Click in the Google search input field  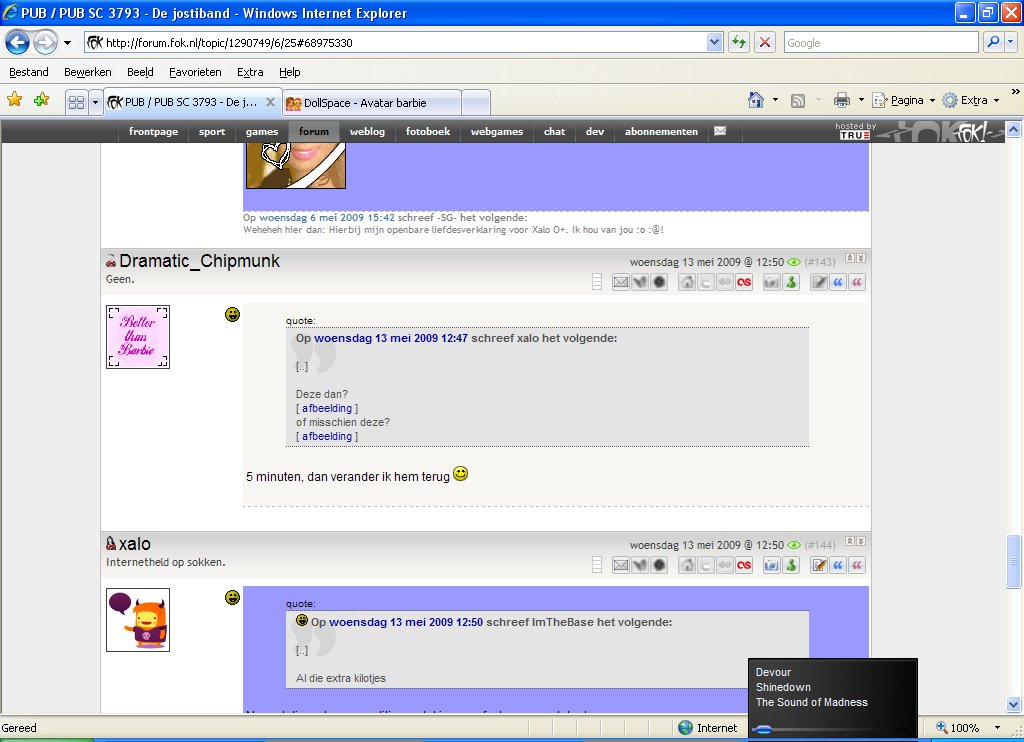click(x=880, y=42)
